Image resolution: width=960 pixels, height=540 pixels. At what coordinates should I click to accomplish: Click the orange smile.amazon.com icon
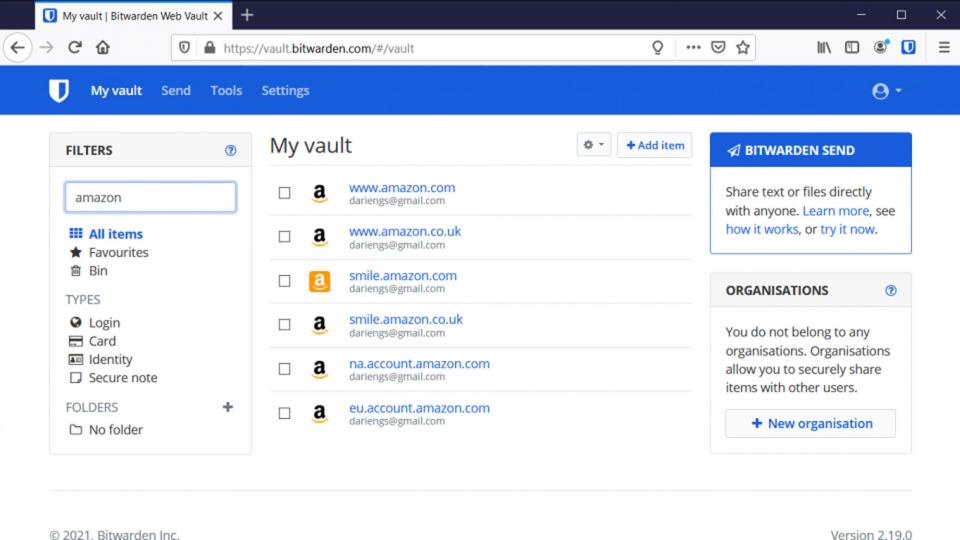(x=320, y=282)
